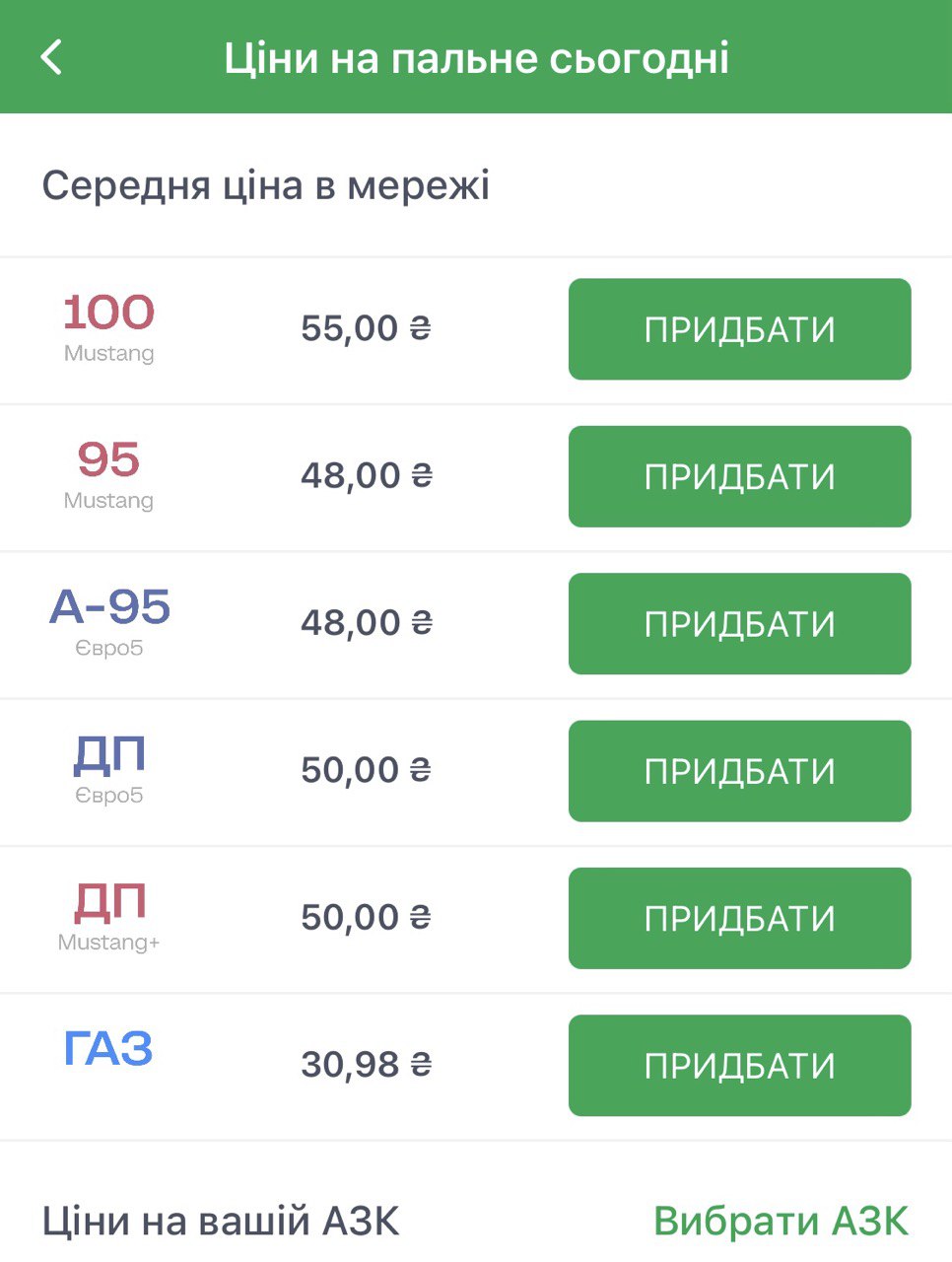Buy A-95 Євро5 with ПРИДБАТИ button
952x1262 pixels.
click(739, 624)
